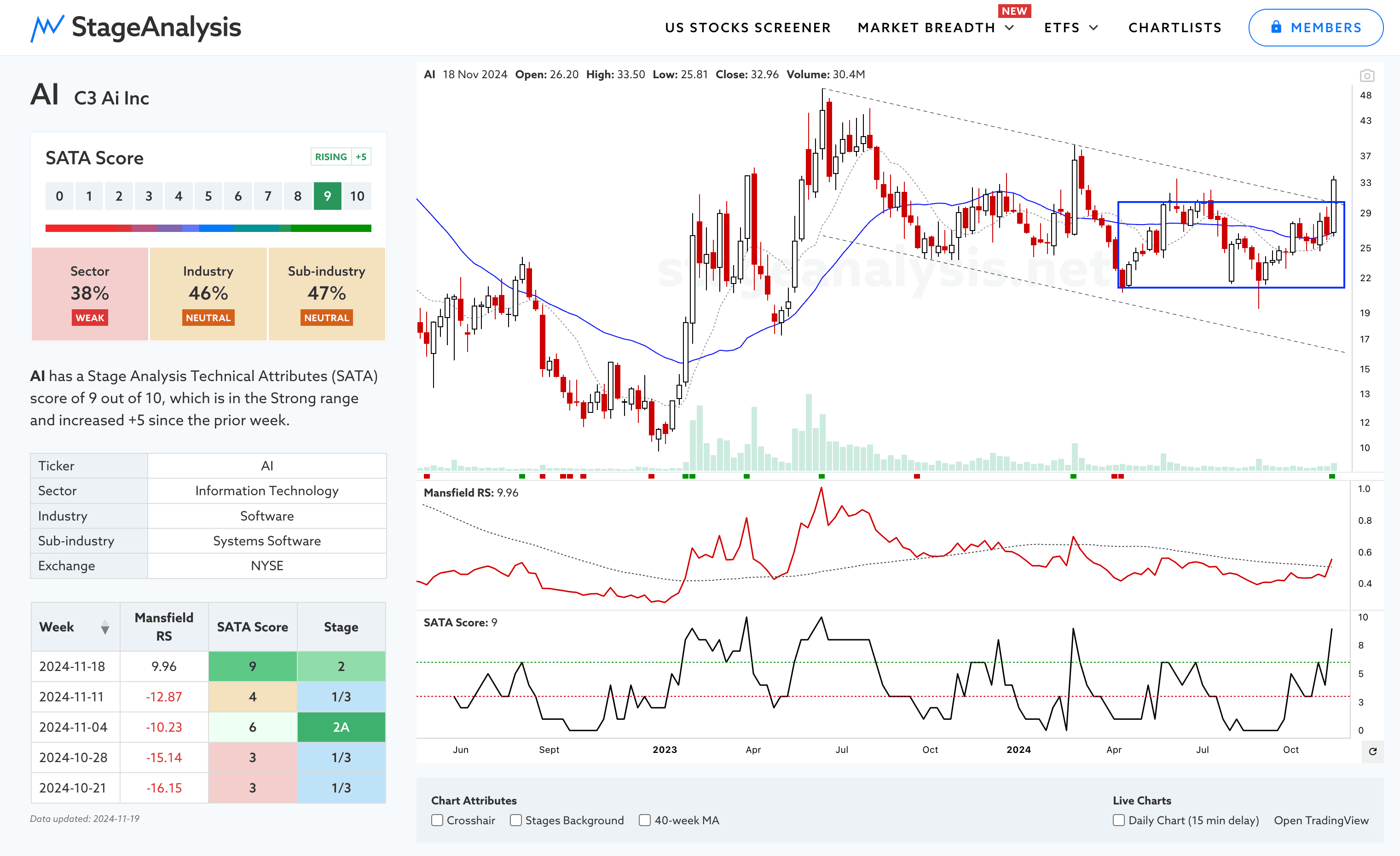Screen dimensions: 1400x856
Task: Enable Daily Chart 15 min delay checkbox
Action: [1118, 820]
